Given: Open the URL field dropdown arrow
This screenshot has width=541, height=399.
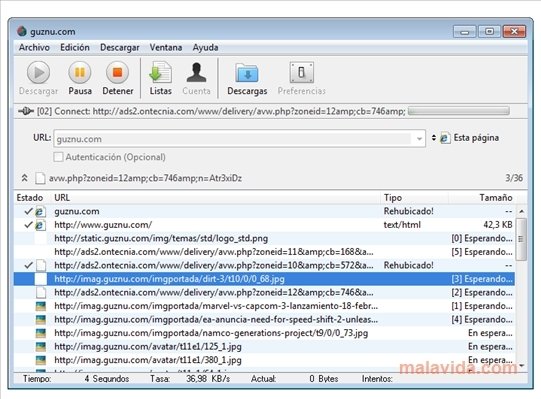Looking at the screenshot, I should (x=419, y=139).
